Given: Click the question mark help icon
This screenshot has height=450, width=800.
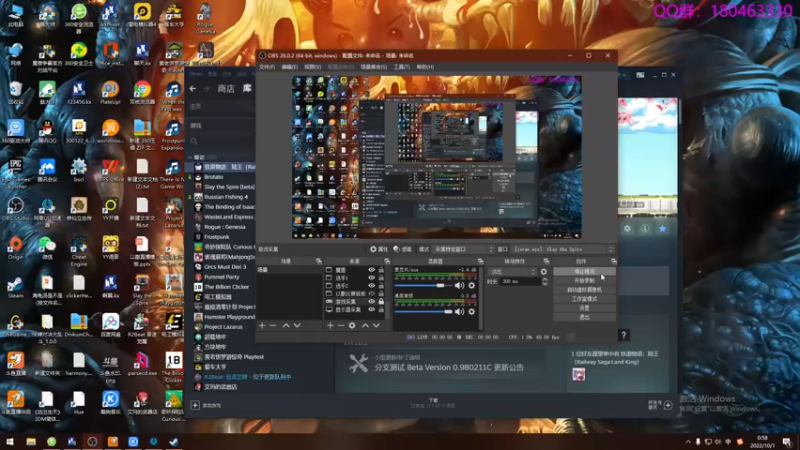Looking at the screenshot, I should [x=623, y=335].
